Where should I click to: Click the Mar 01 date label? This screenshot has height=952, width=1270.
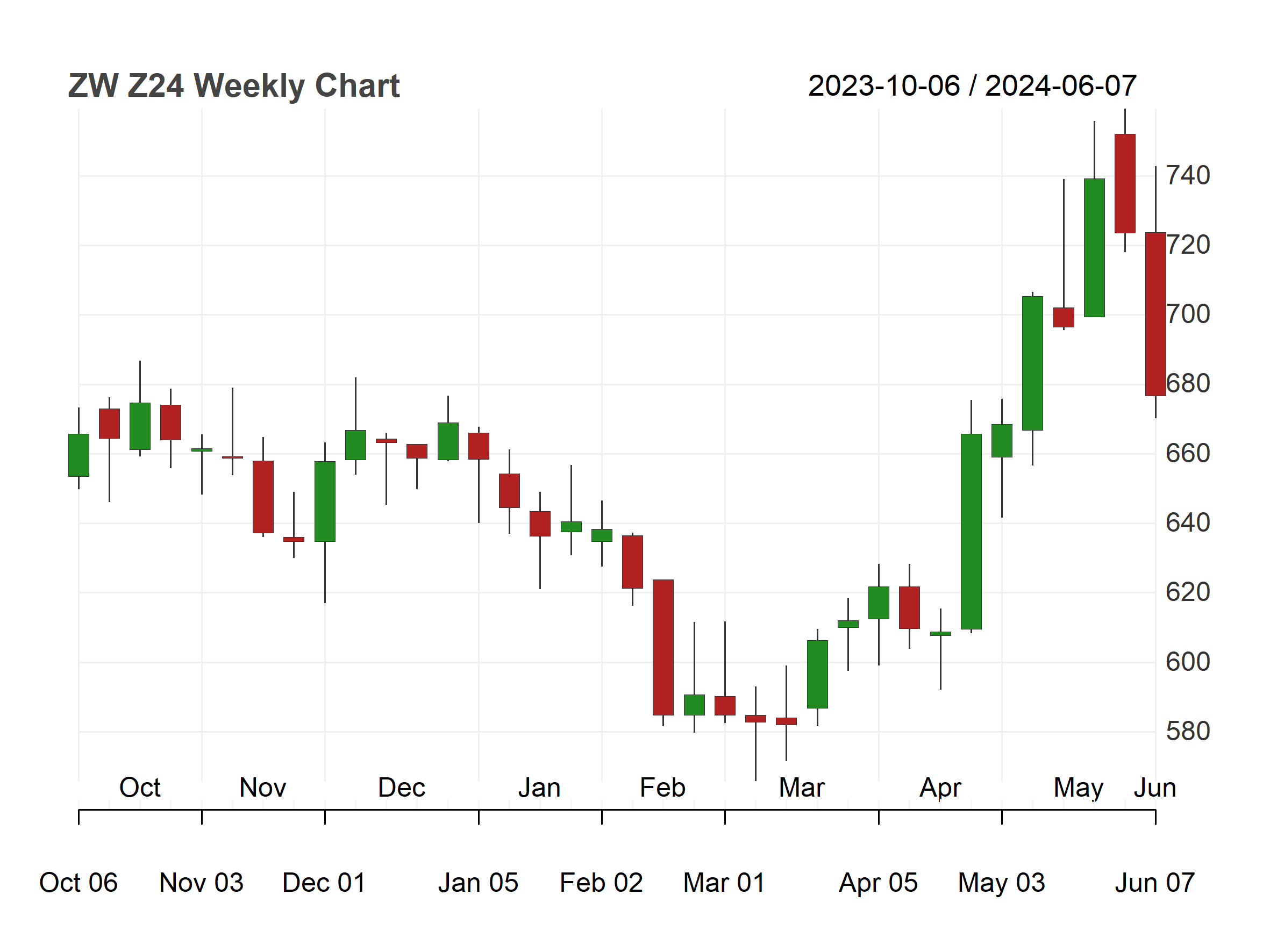724,883
